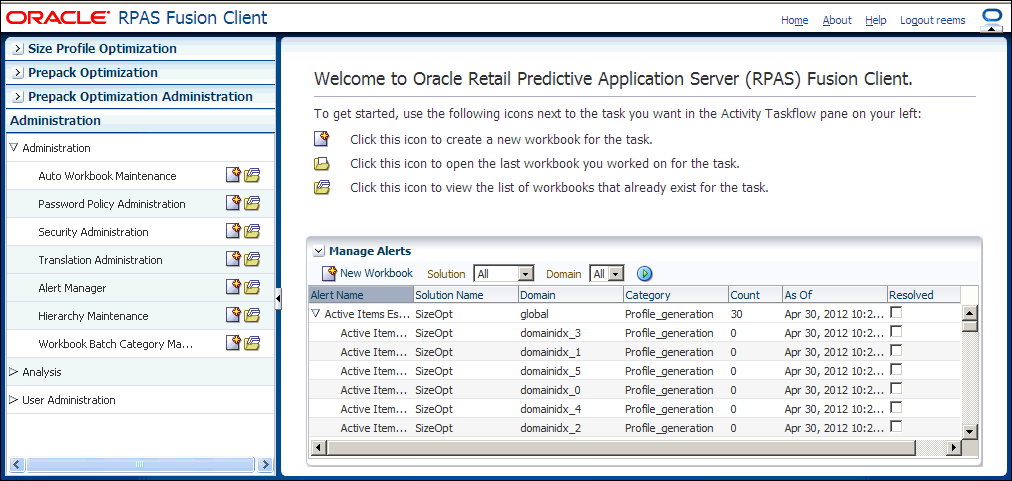1012x481 pixels.
Task: View existing workbooks for Workbook Batch Category
Action: (252, 343)
